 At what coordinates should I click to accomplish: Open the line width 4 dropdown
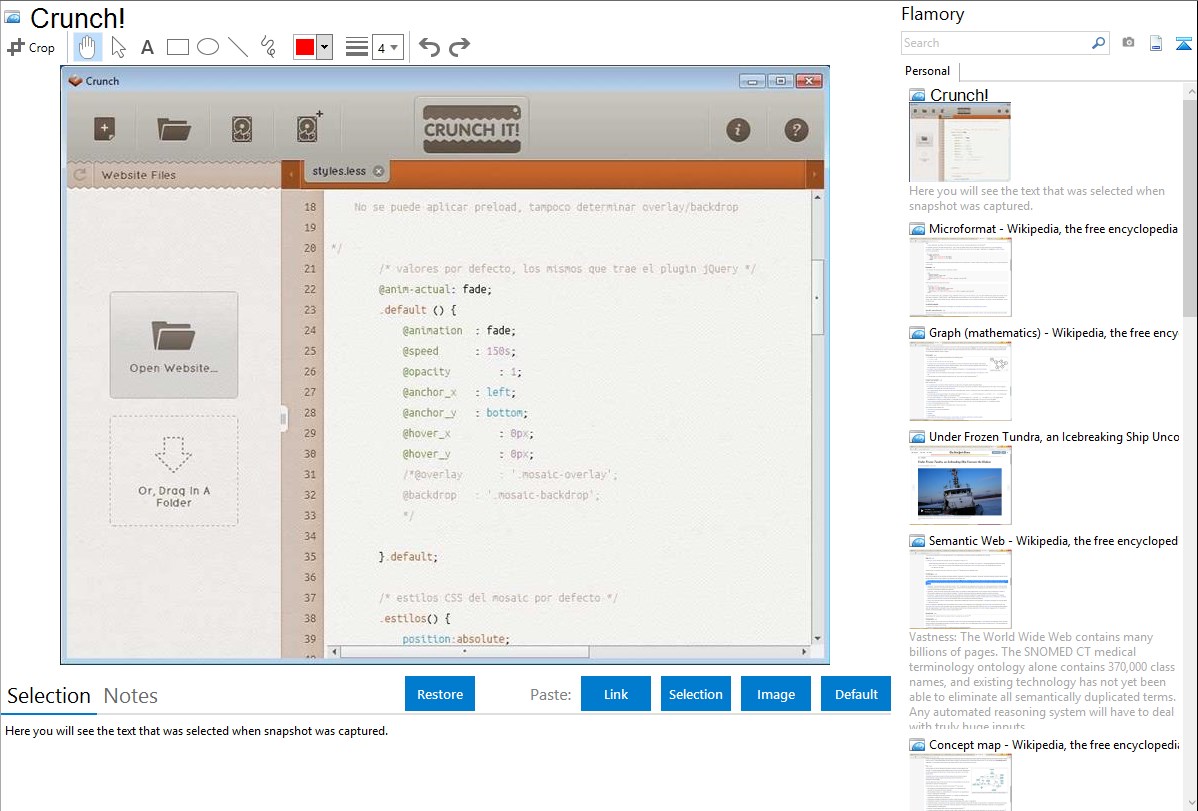point(387,47)
